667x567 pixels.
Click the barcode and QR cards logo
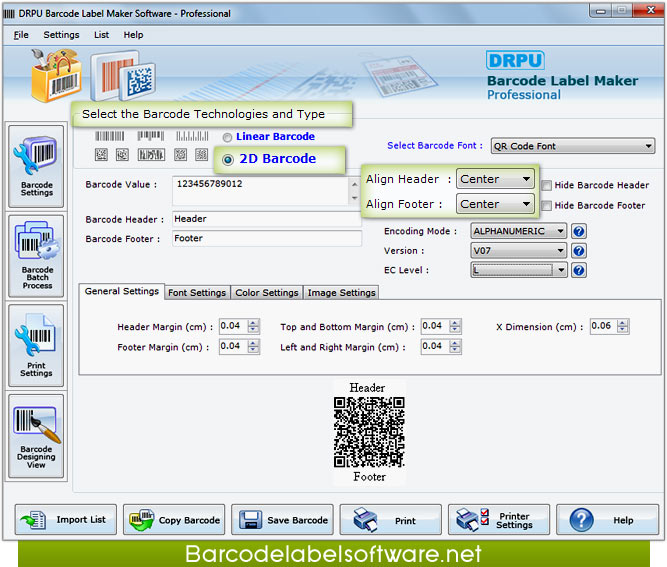point(123,76)
